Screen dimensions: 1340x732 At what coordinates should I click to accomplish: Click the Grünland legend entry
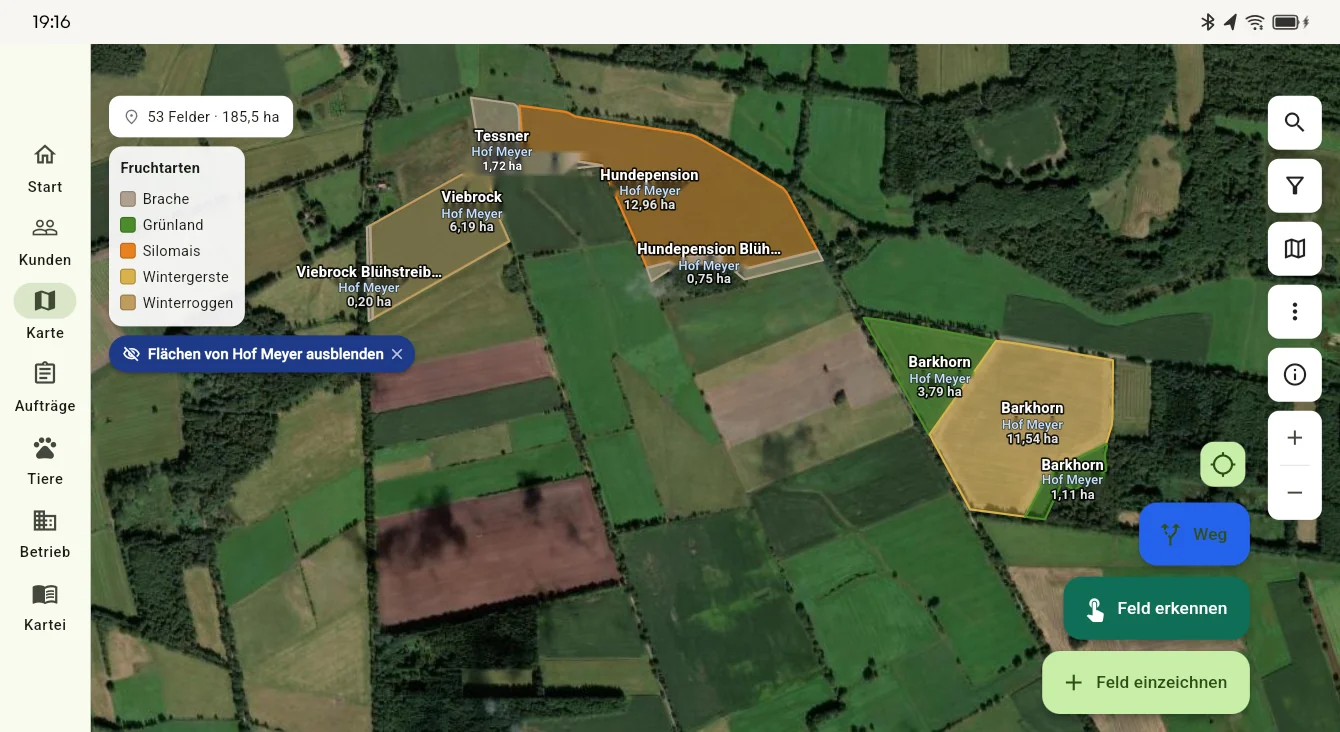[x=162, y=225]
